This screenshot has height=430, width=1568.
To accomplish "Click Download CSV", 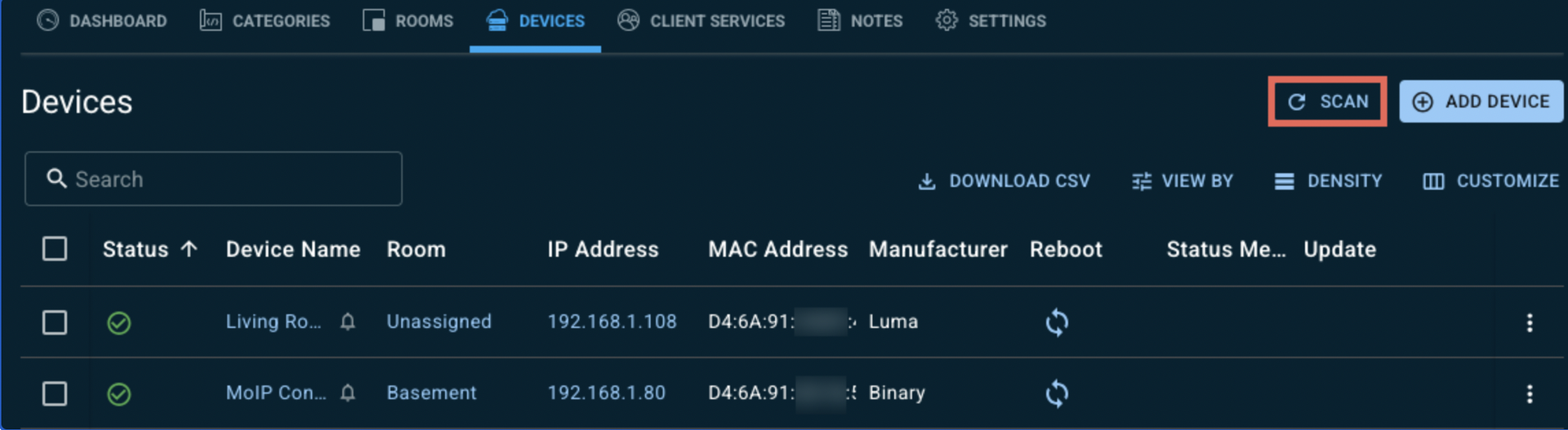I will (x=1004, y=181).
